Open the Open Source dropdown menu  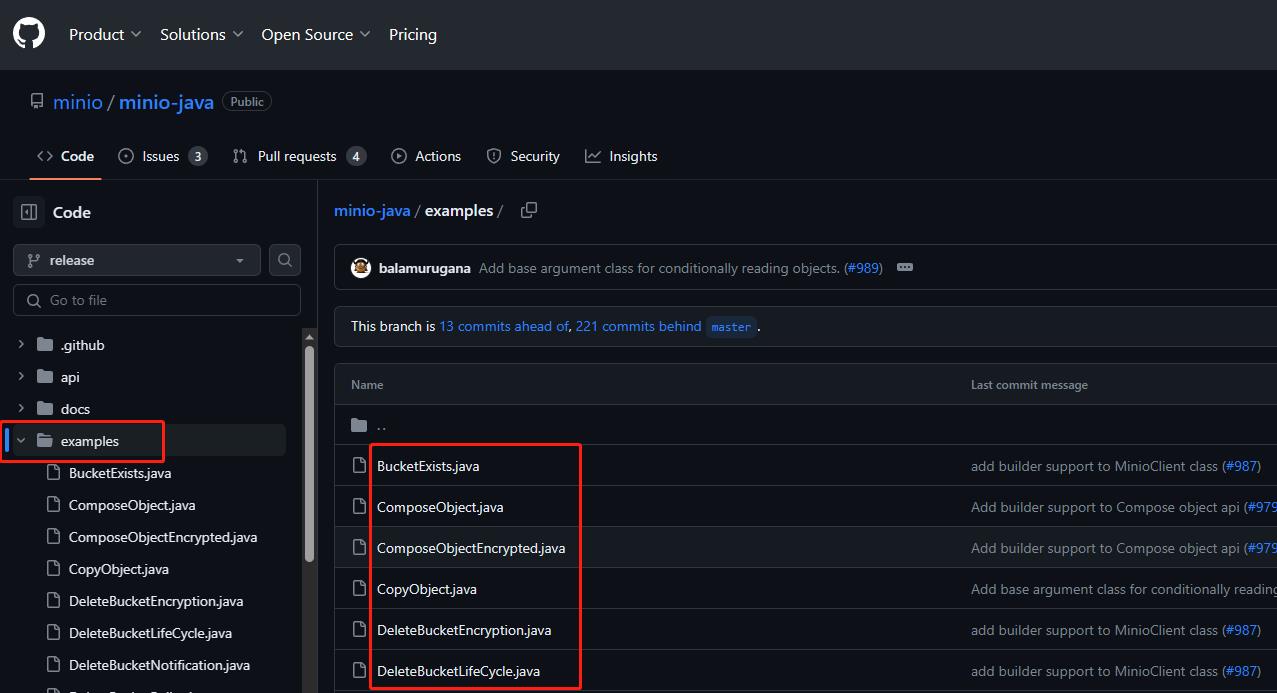pos(316,34)
